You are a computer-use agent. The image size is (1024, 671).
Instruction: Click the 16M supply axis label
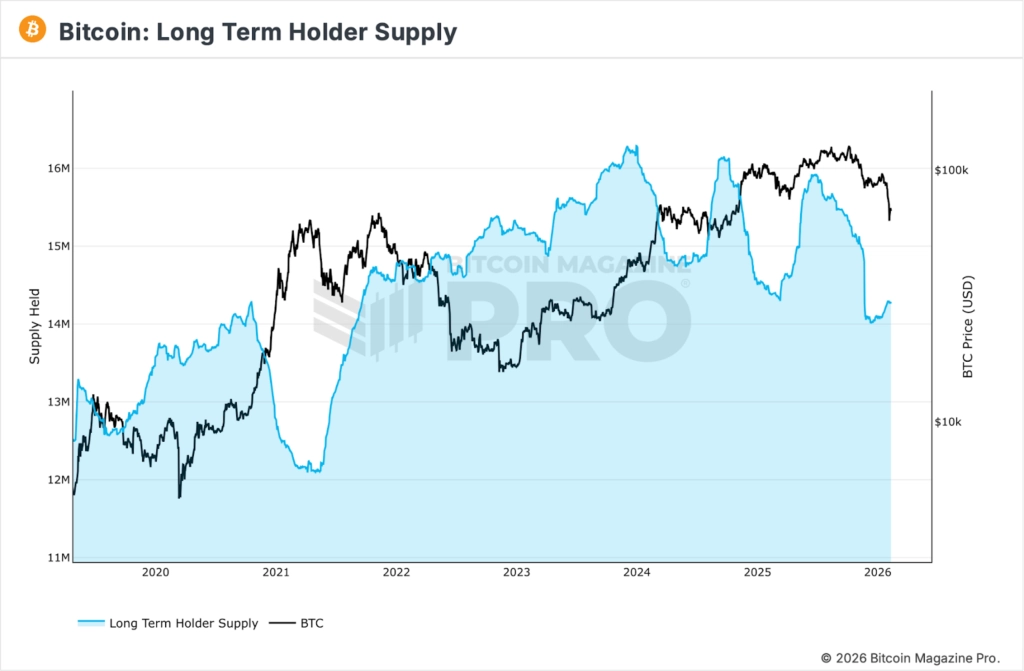click(x=57, y=168)
